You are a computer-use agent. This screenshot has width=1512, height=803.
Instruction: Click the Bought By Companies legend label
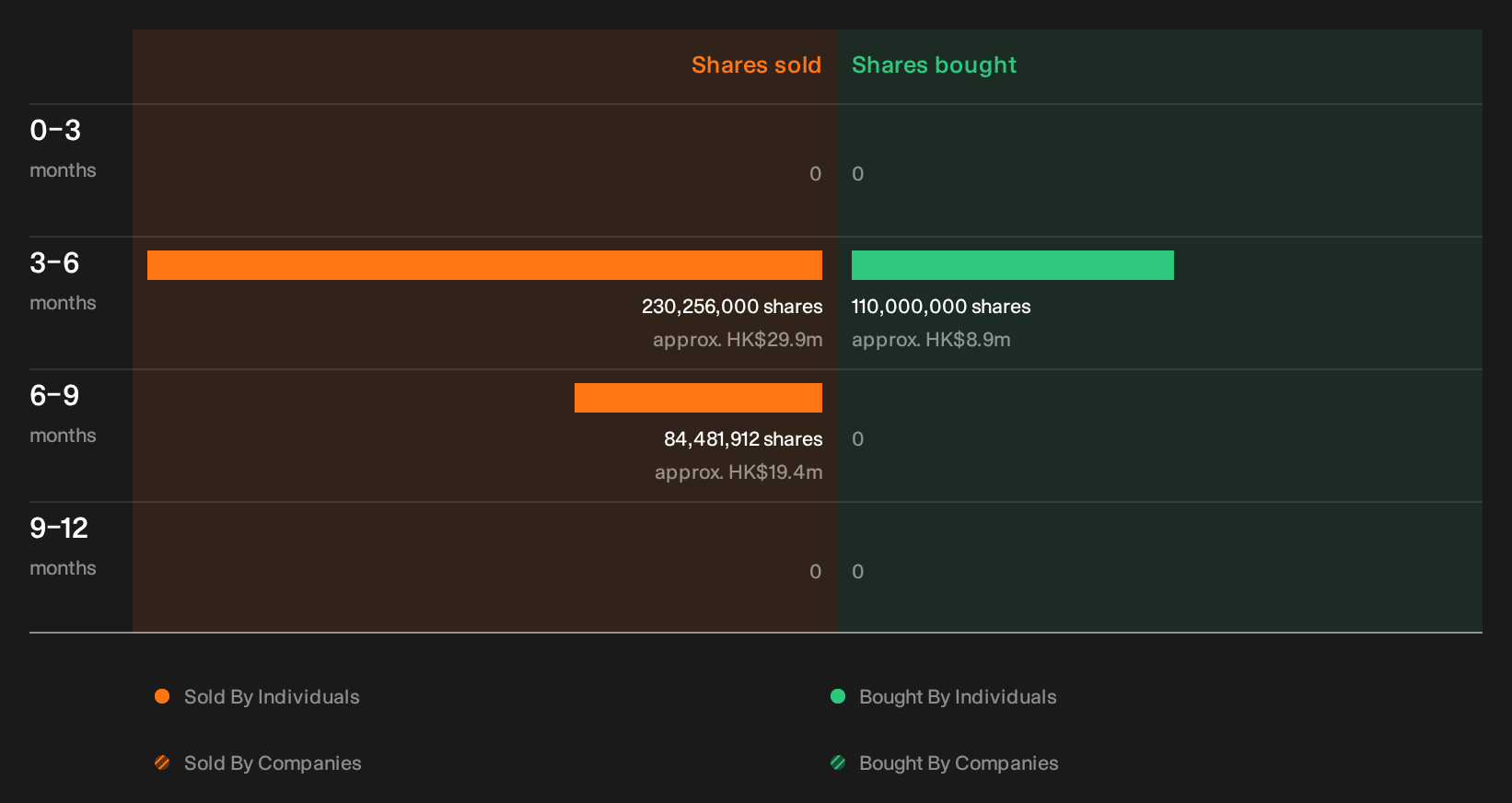(x=959, y=763)
